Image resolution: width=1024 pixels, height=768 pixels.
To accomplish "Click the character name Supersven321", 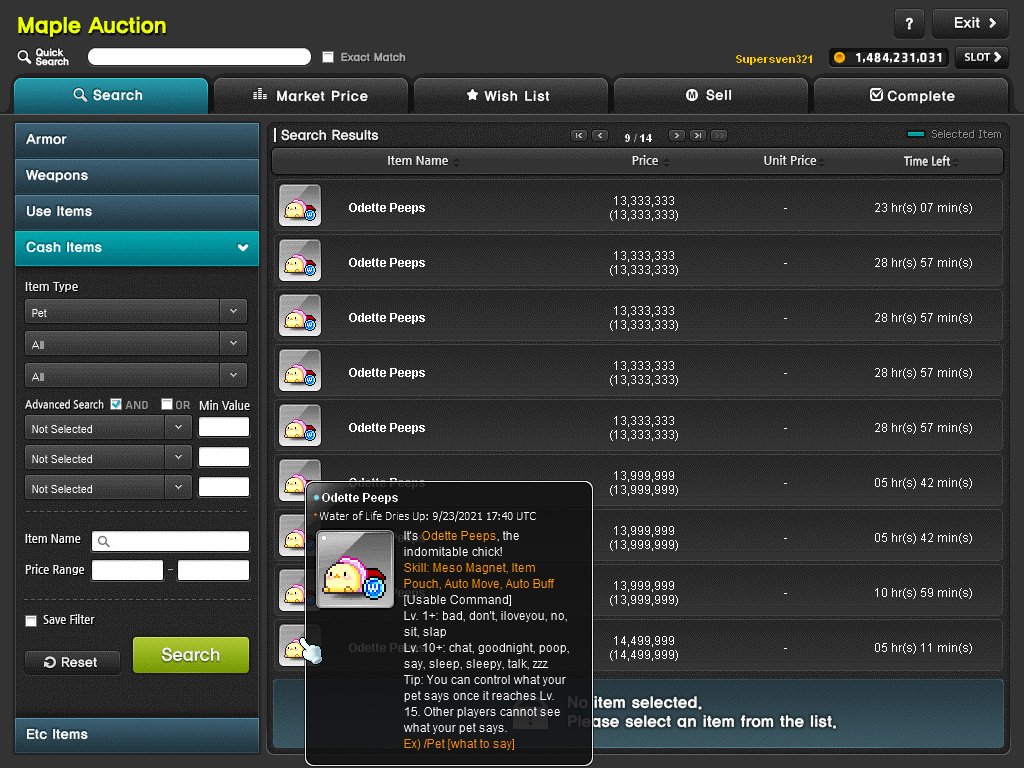I will [774, 59].
